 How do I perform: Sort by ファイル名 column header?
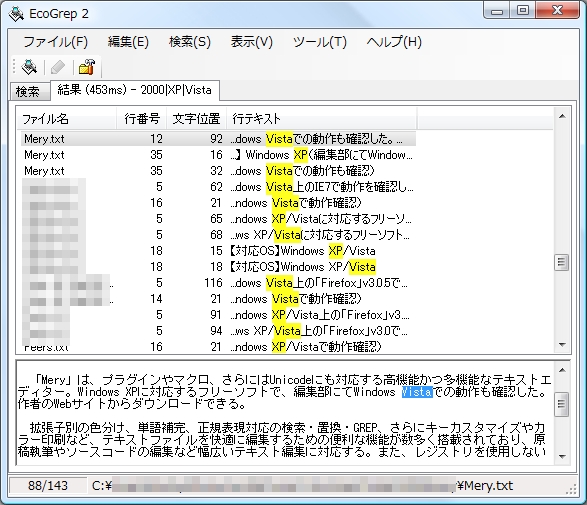67,119
